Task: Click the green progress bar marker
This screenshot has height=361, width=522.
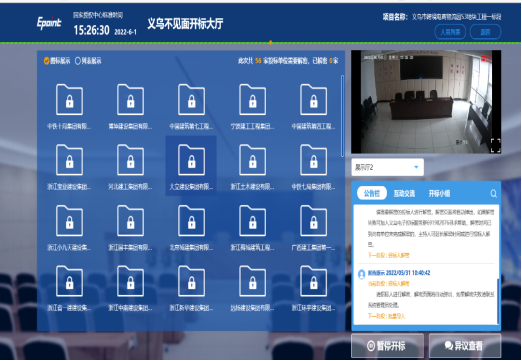Action: (271, 42)
